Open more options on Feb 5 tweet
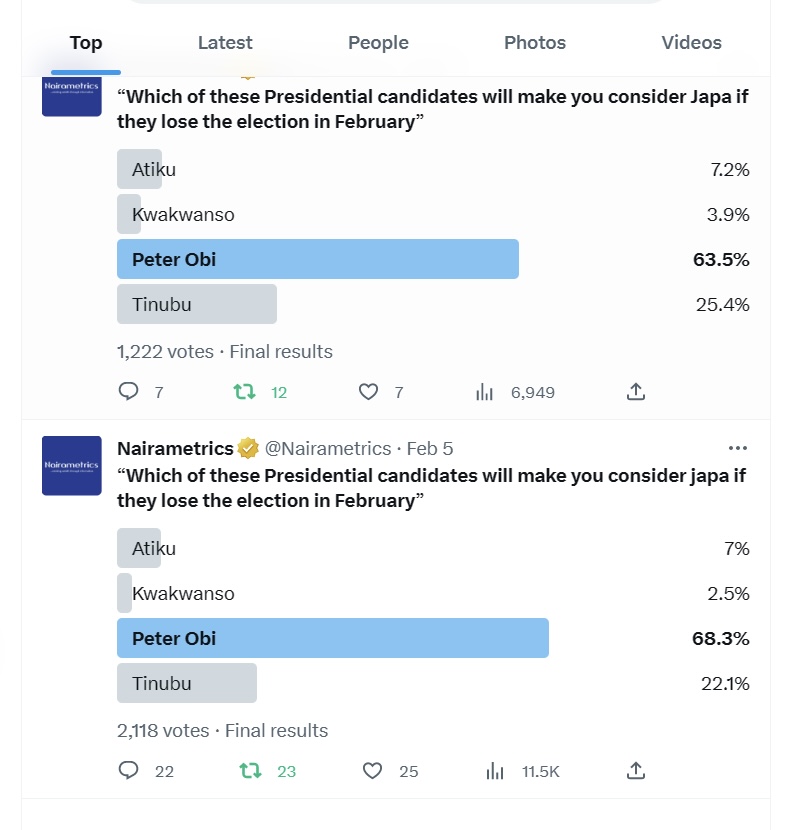This screenshot has width=788, height=830. click(x=738, y=448)
